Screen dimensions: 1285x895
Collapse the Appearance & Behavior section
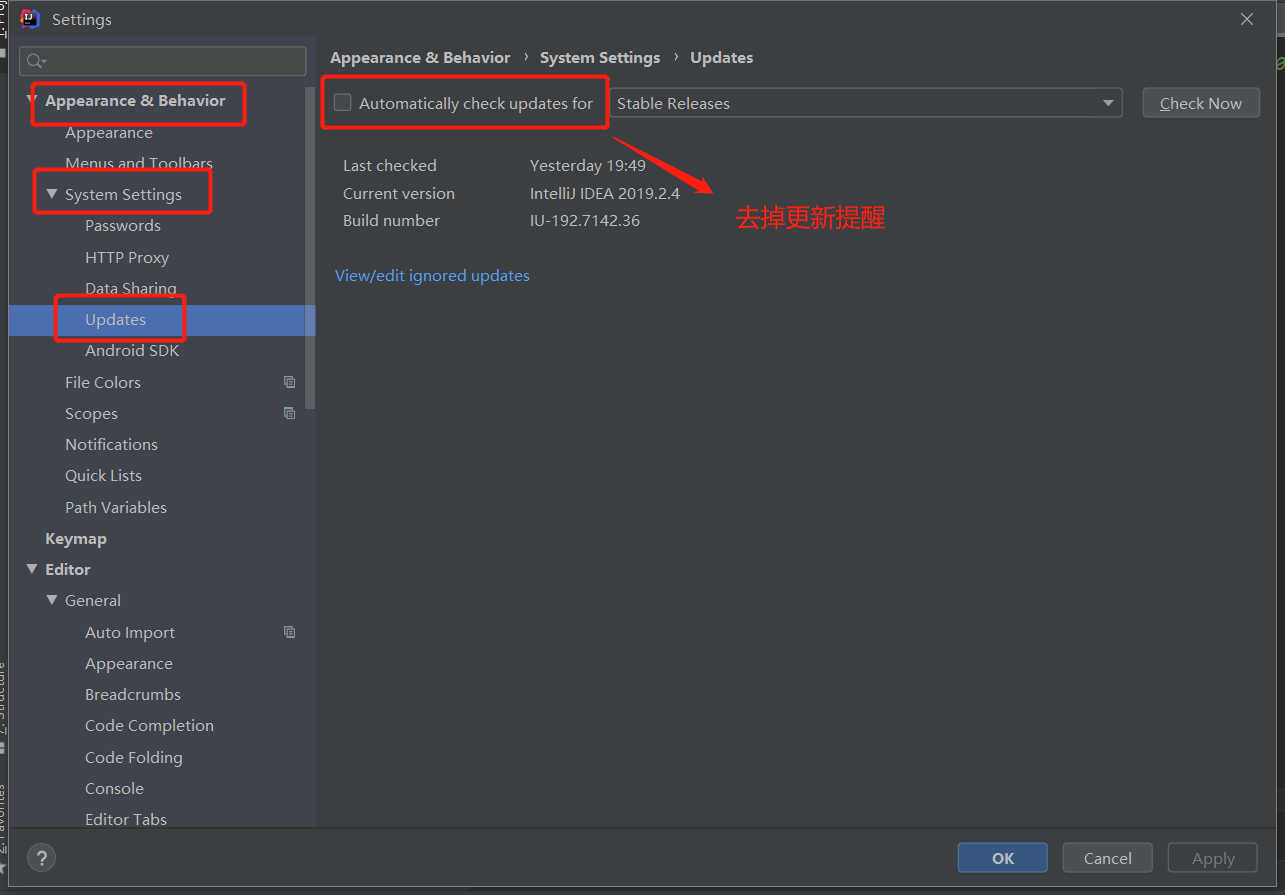pyautogui.click(x=32, y=100)
